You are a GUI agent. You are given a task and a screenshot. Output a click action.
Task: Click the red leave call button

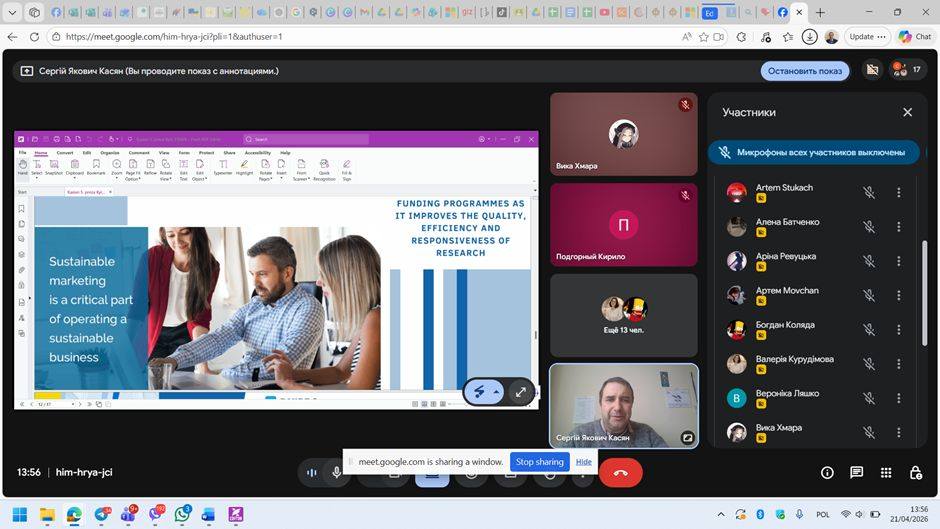click(620, 472)
